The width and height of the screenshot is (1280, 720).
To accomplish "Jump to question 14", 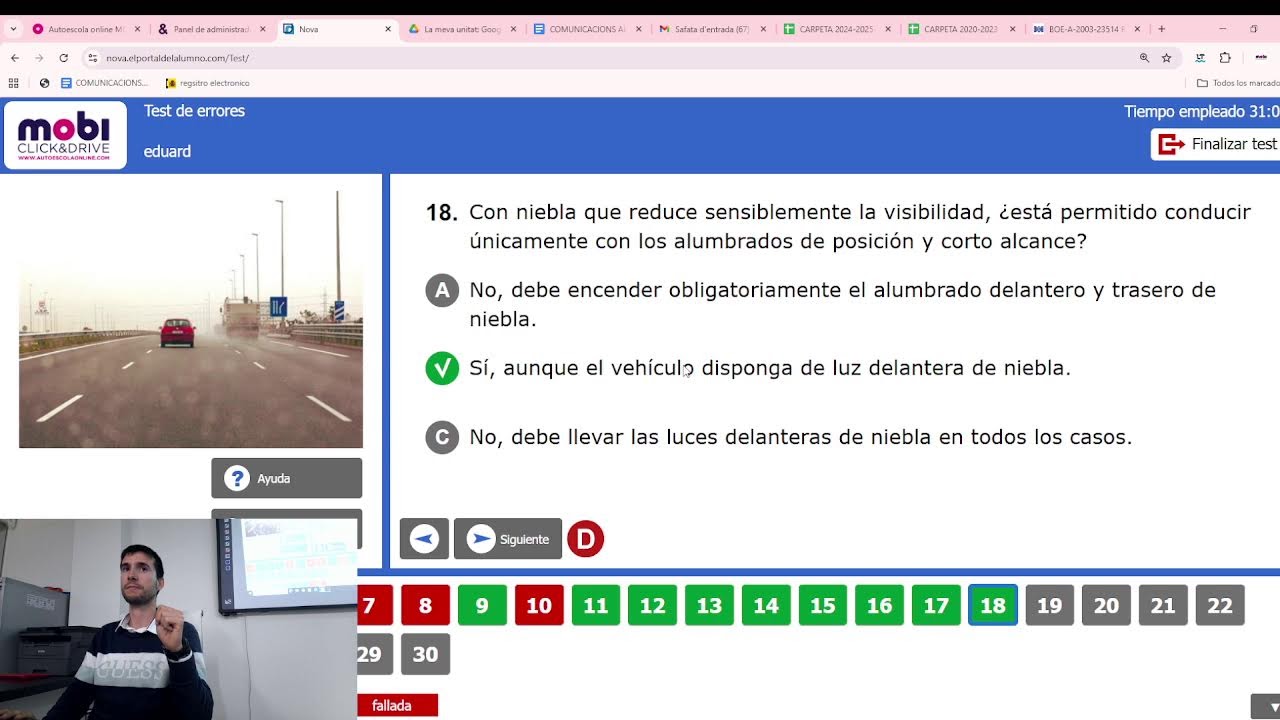I will tap(766, 605).
